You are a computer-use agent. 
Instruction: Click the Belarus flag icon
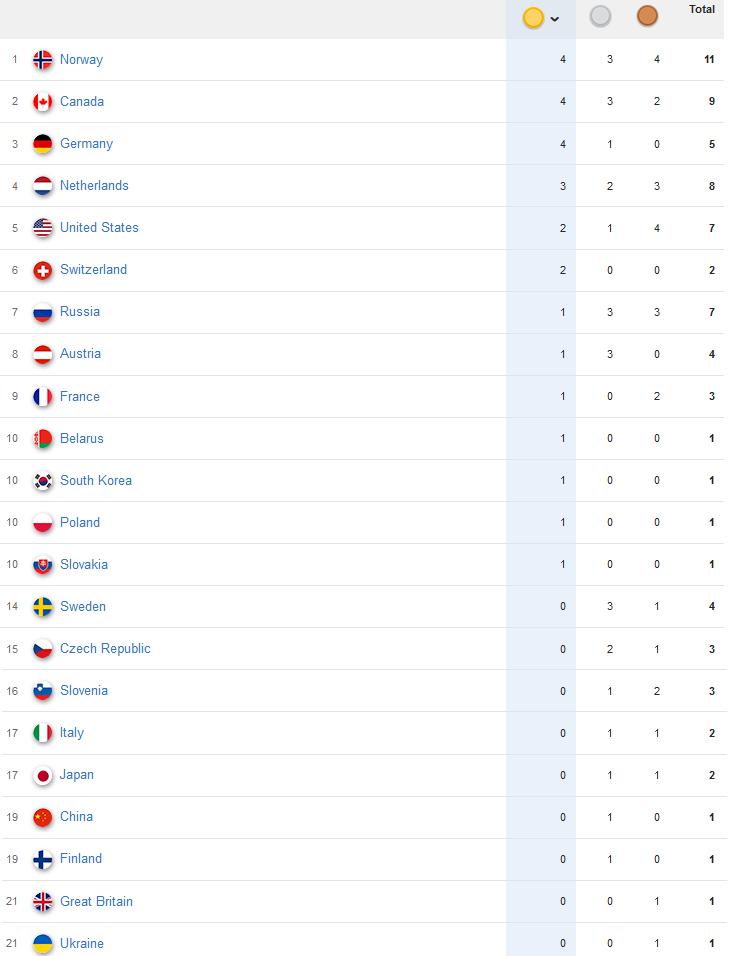tap(43, 439)
